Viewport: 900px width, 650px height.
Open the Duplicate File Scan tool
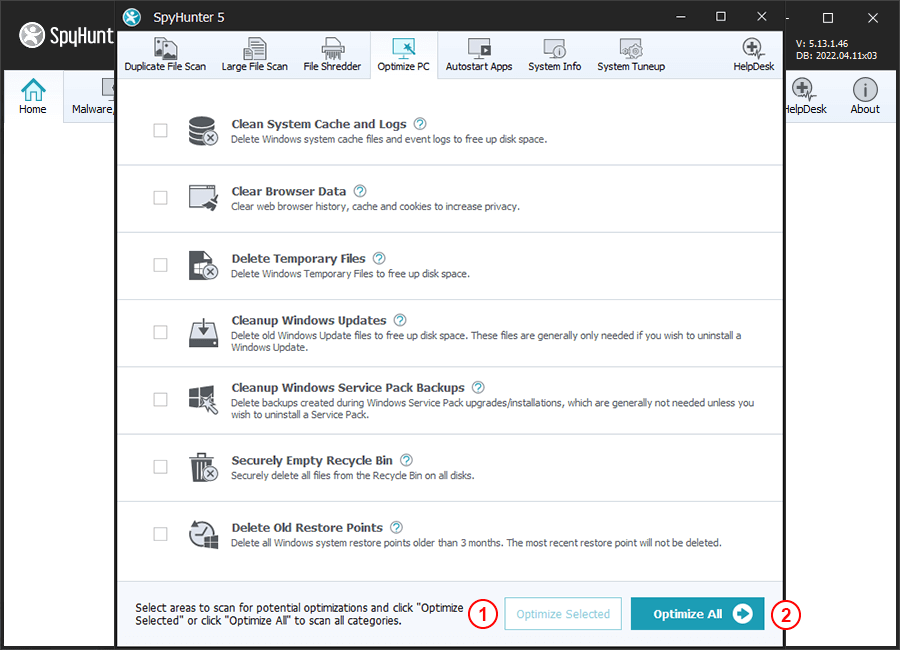pos(165,55)
